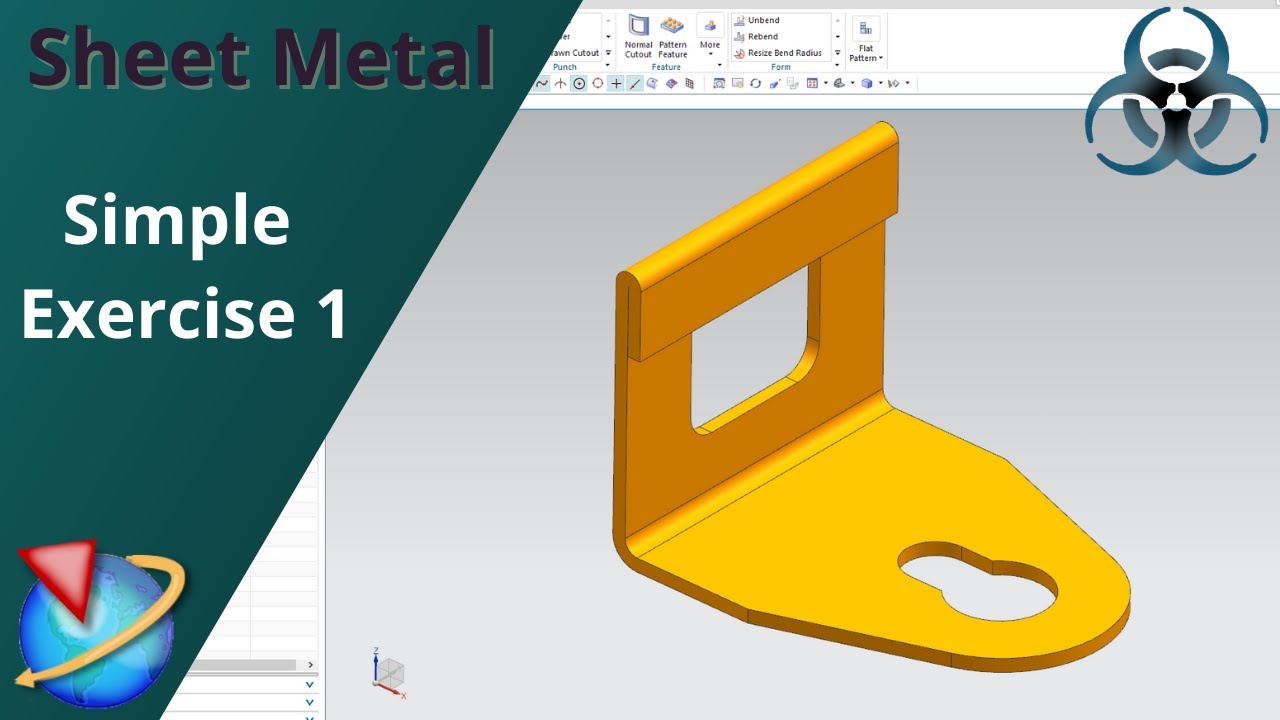This screenshot has width=1280, height=720.
Task: Open the rendering style dropdown arrow
Action: pos(852,83)
